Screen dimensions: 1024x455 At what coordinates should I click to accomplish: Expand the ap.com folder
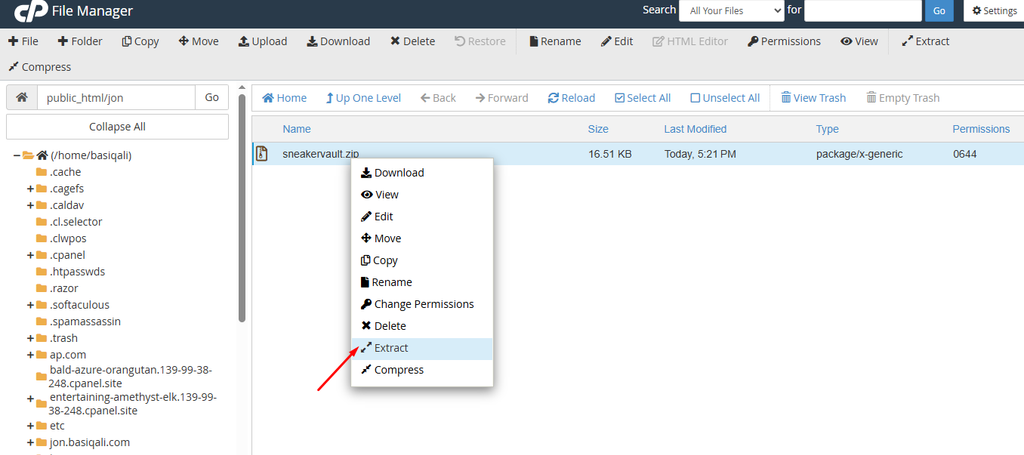(30, 354)
